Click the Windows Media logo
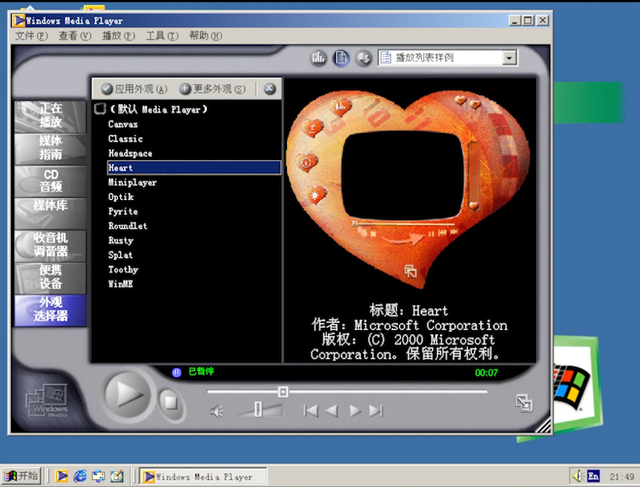 pos(47,400)
